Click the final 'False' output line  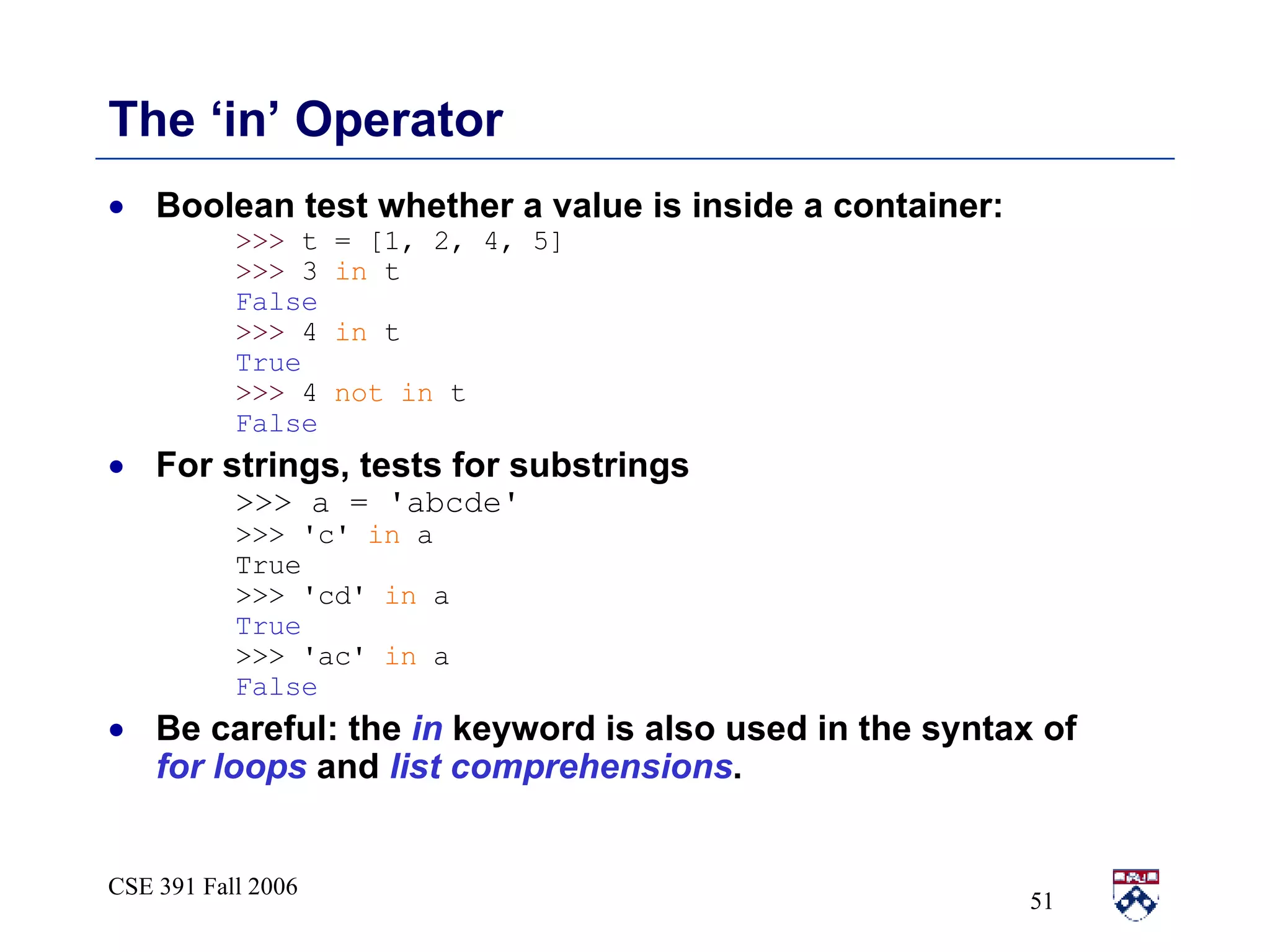point(277,687)
